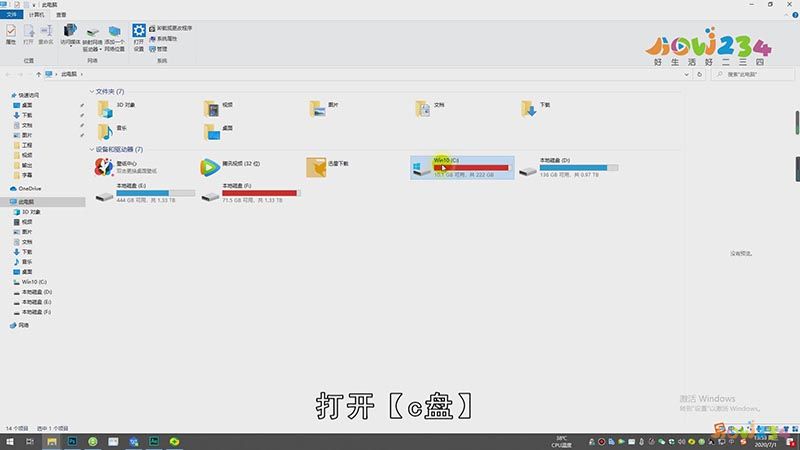Open Adobe Audition from the taskbar
This screenshot has height=450, width=800.
click(x=154, y=441)
